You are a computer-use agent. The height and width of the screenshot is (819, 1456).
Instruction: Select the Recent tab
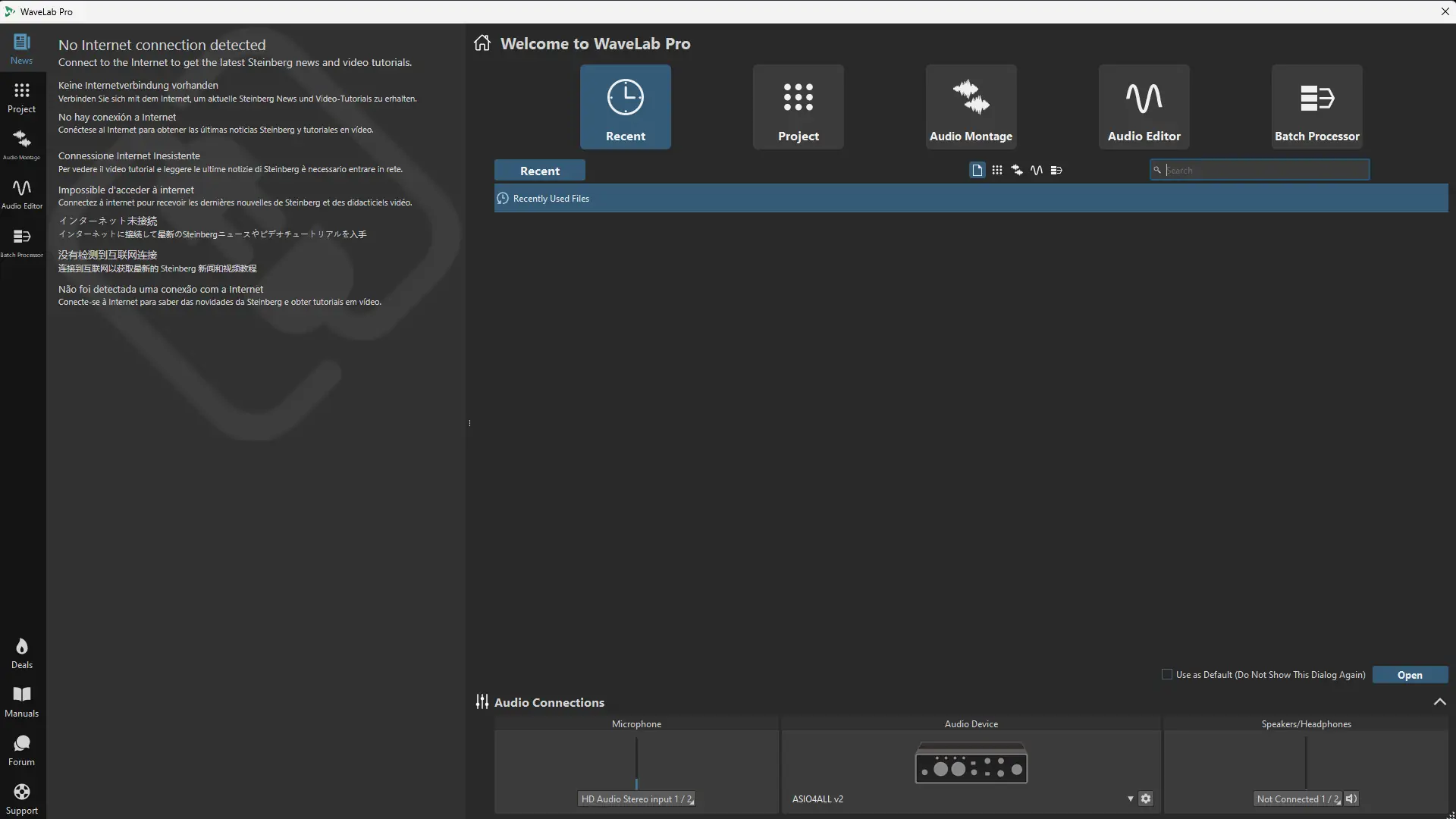[539, 171]
